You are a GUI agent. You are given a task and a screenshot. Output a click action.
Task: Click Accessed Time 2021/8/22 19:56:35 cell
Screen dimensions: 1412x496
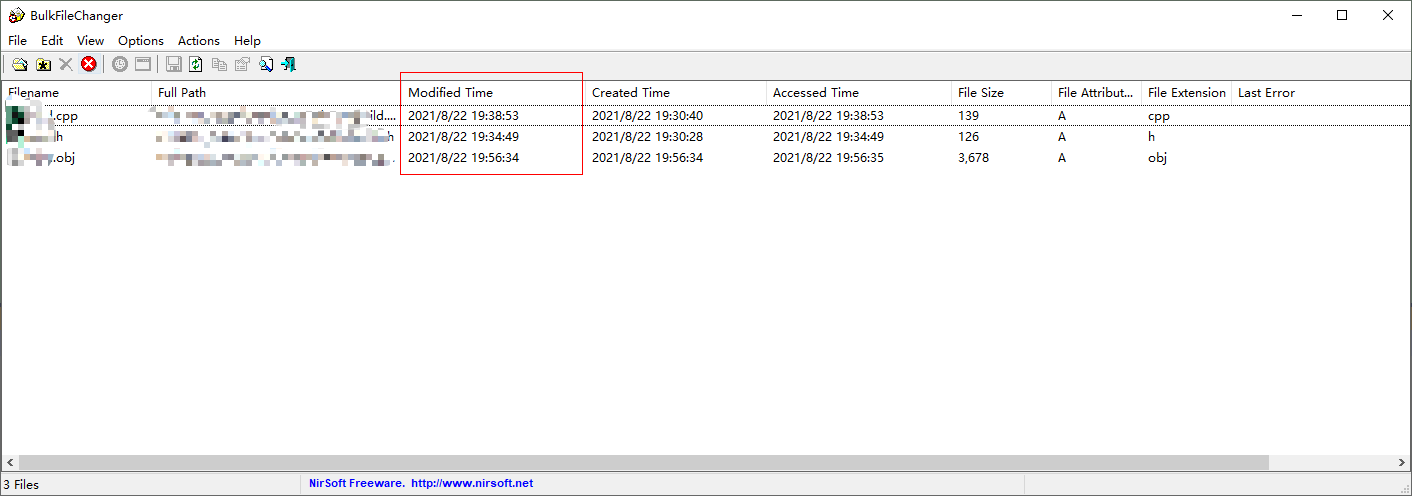coord(828,158)
